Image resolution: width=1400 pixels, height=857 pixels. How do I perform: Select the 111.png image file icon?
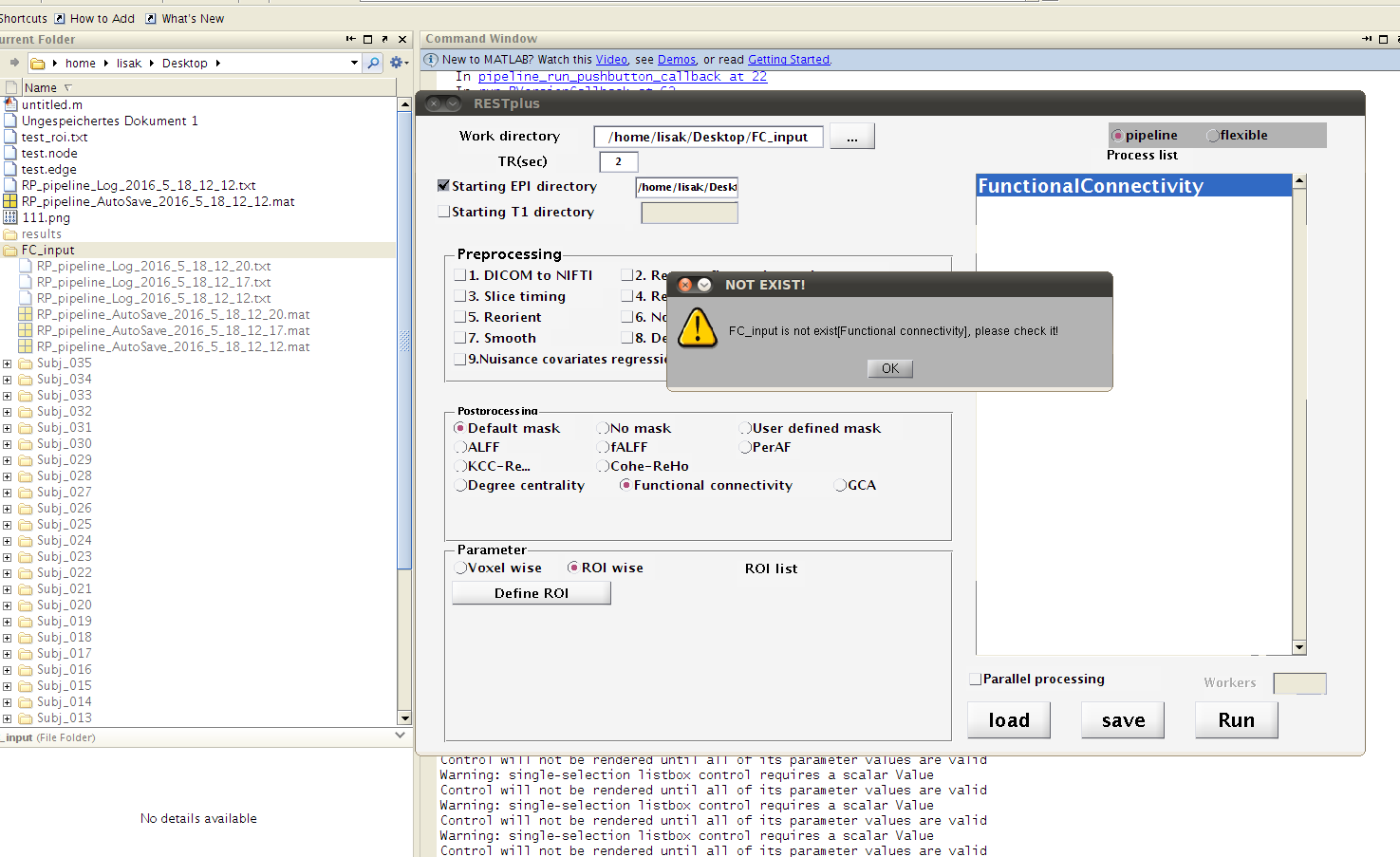coord(10,217)
